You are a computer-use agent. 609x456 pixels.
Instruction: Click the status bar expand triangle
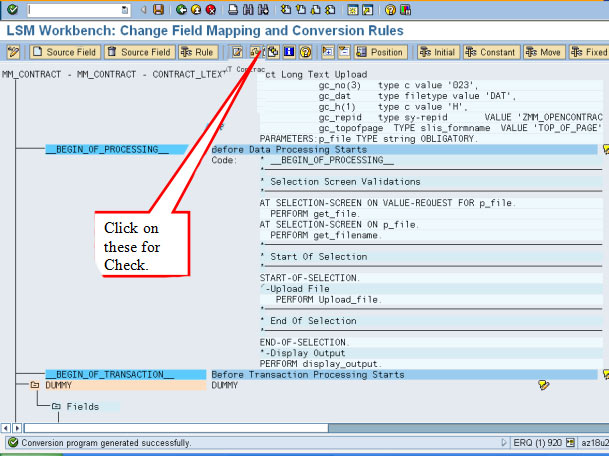click(504, 442)
